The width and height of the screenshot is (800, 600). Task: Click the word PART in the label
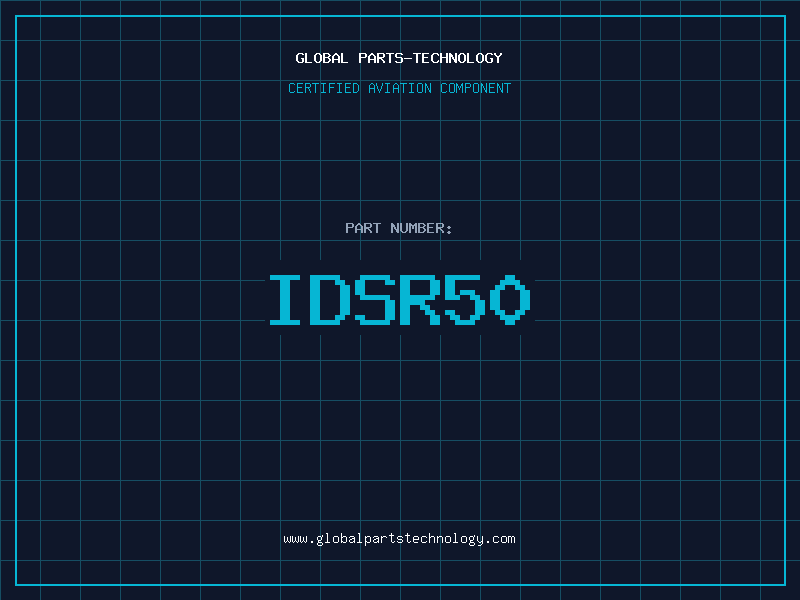click(x=363, y=229)
